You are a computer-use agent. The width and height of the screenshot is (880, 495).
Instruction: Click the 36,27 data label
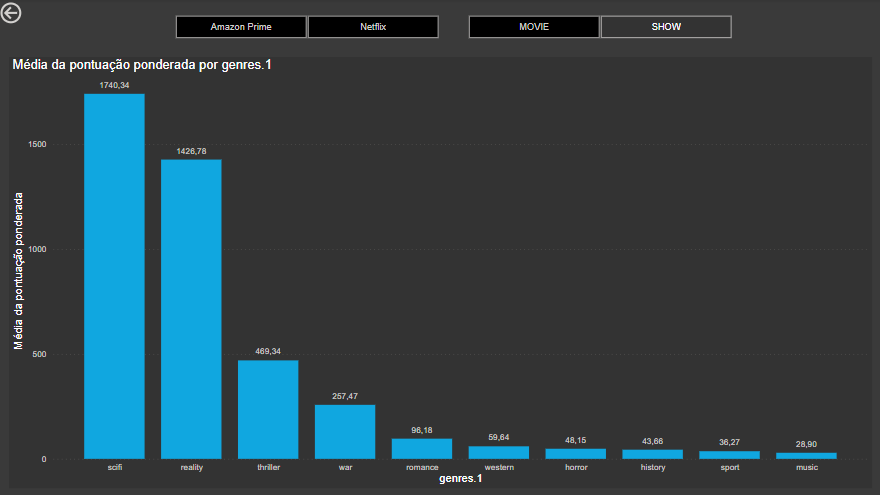730,442
